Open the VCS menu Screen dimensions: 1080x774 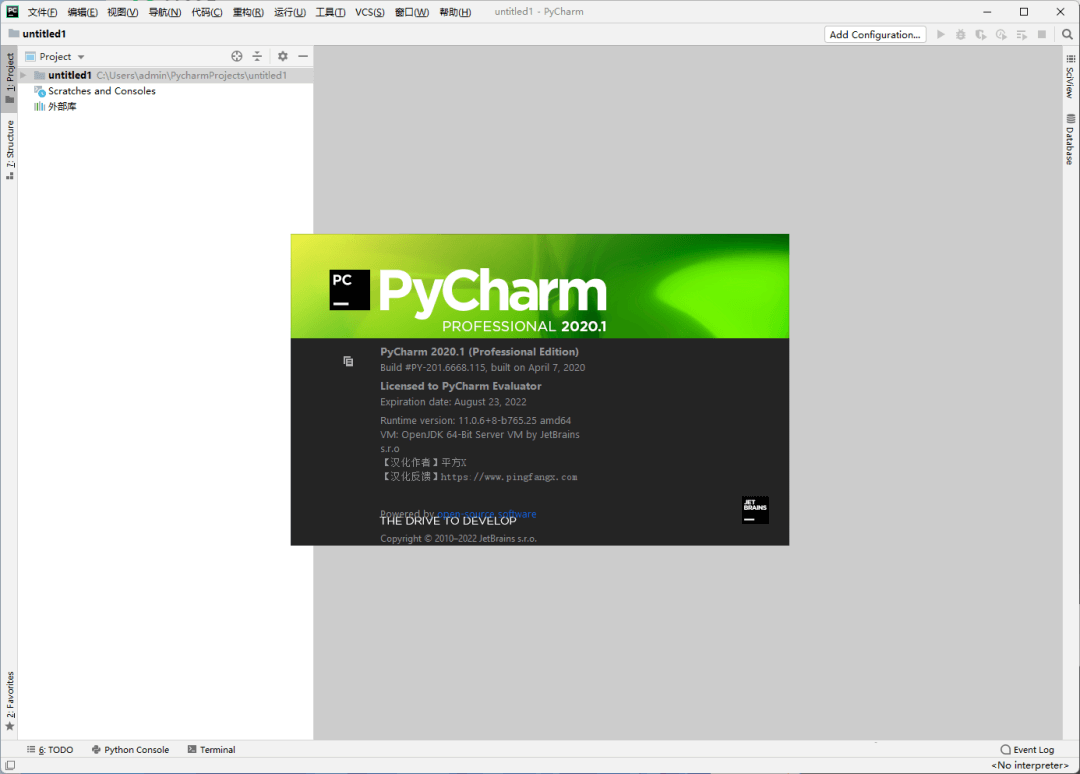click(369, 12)
